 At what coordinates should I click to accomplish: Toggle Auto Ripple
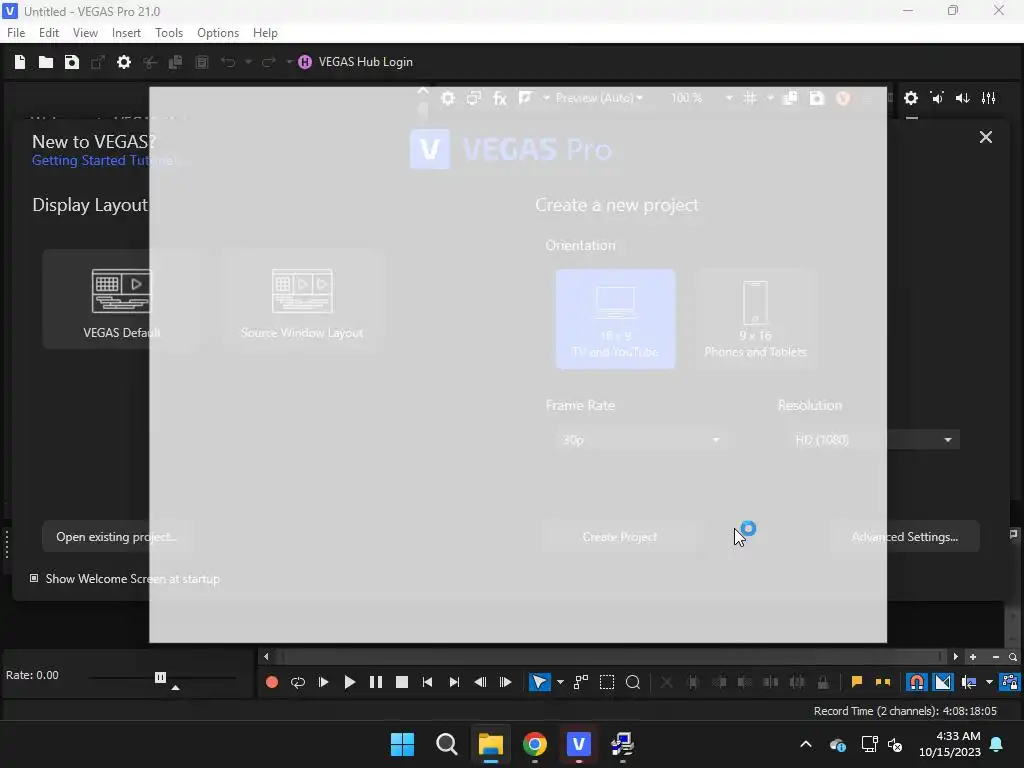[x=969, y=682]
